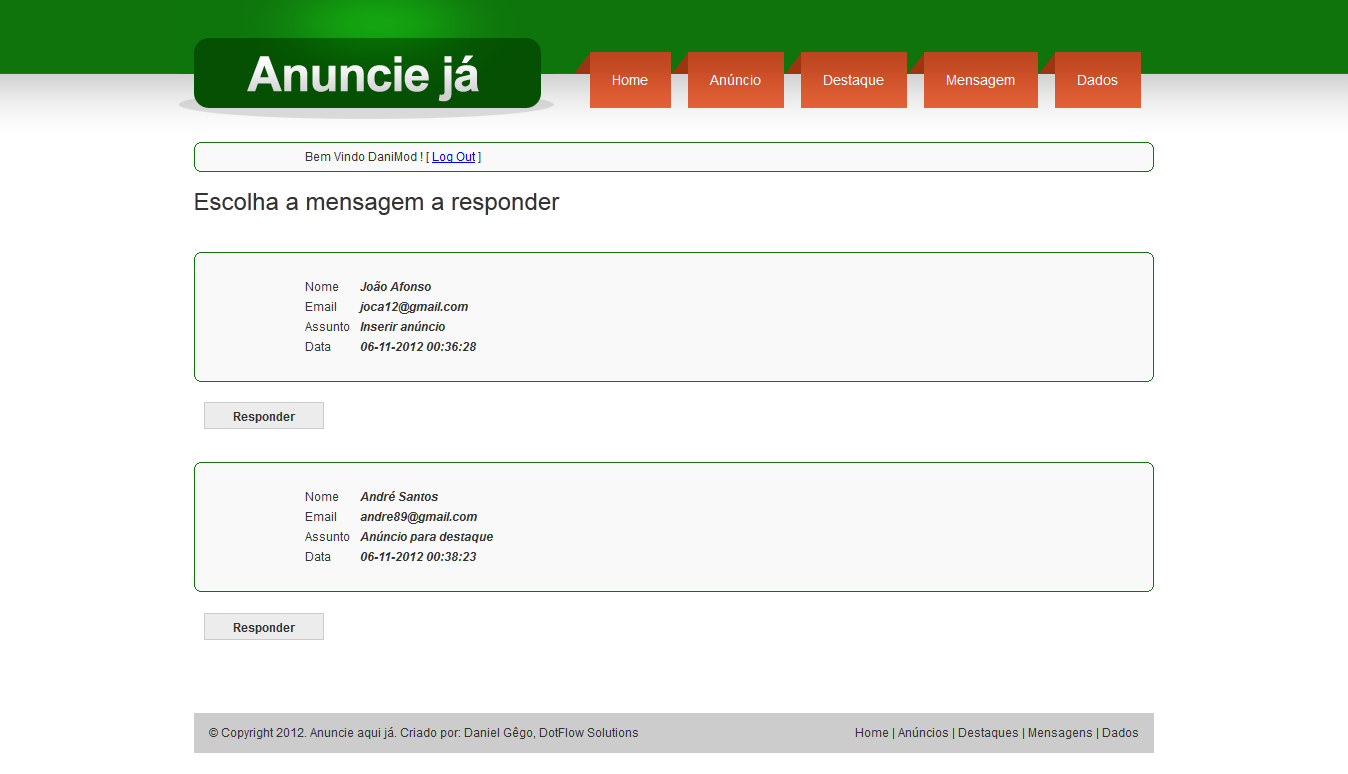Click subject text Inserir anúncio

point(403,327)
